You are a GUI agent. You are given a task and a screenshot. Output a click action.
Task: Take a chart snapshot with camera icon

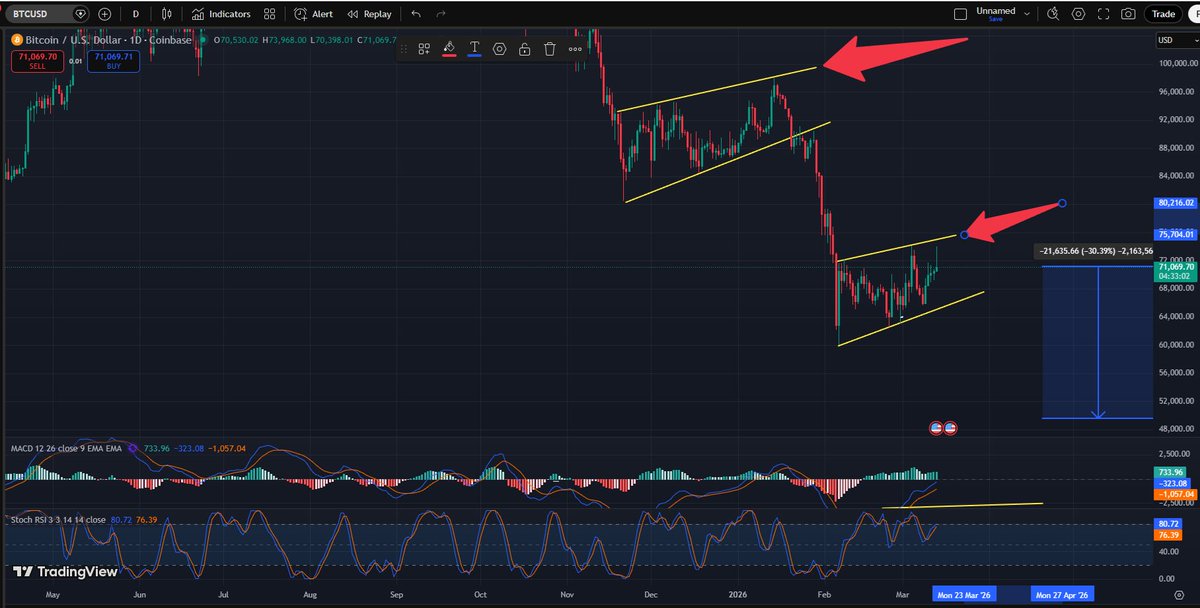(1128, 14)
